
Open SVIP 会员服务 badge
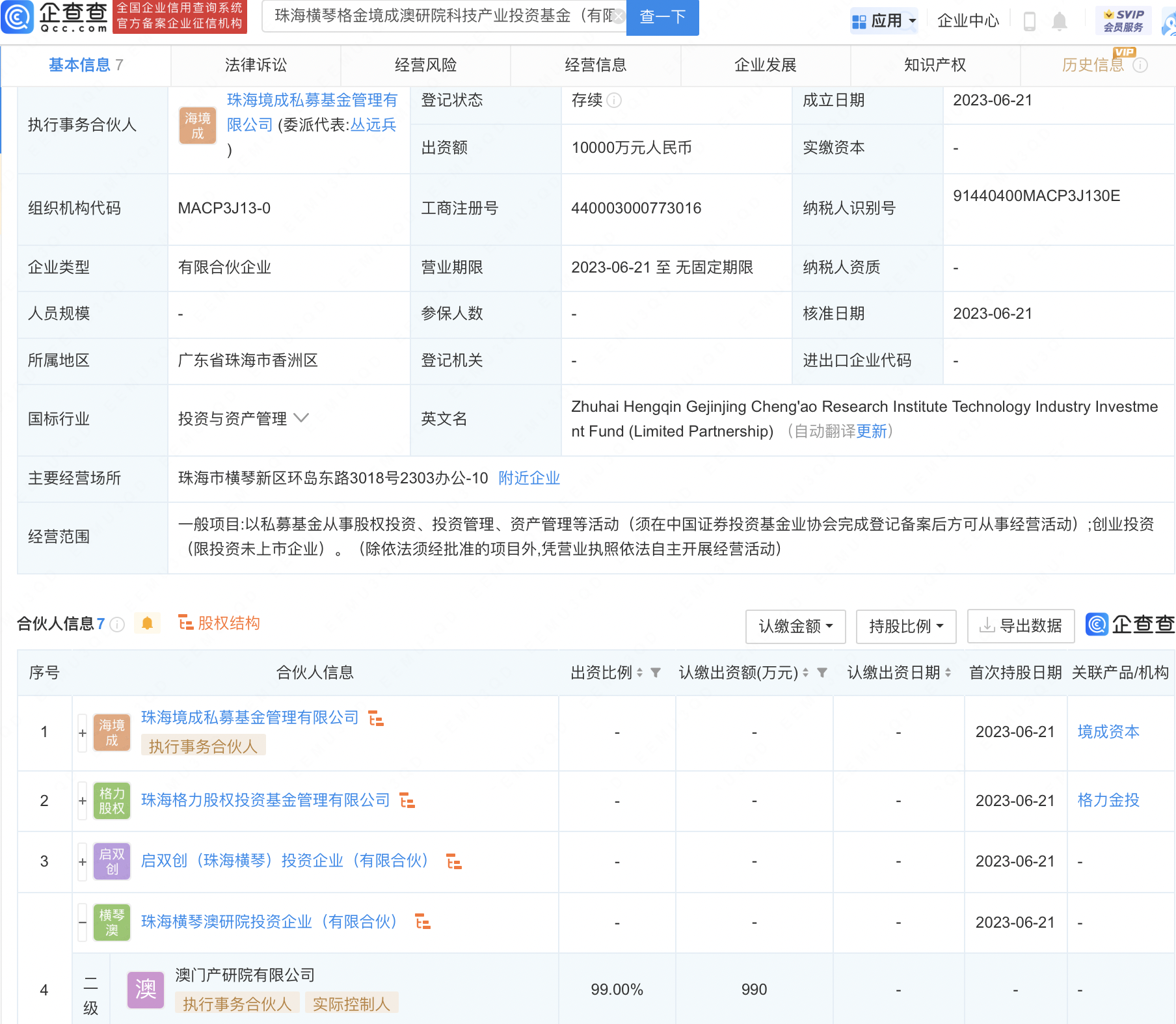tap(1123, 21)
